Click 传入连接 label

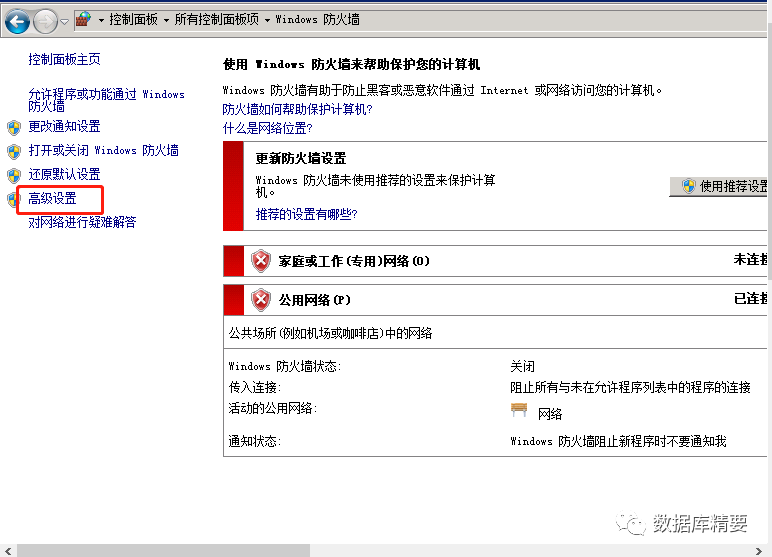255,387
